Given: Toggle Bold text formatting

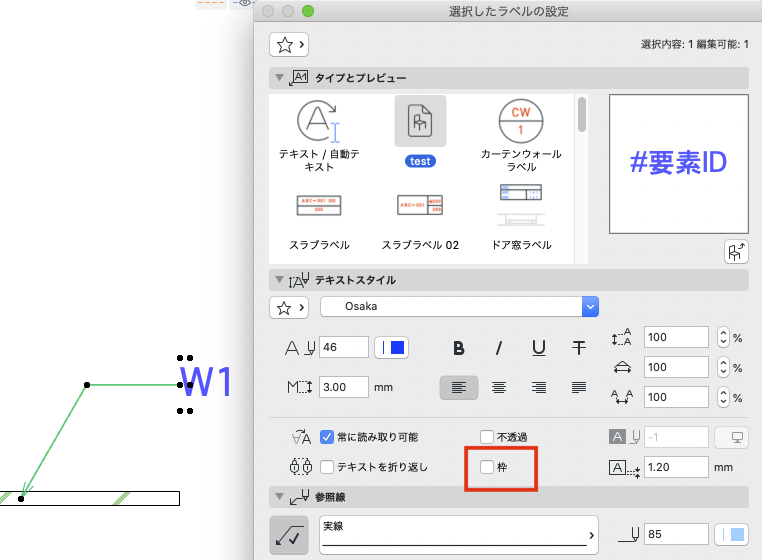Looking at the screenshot, I should click(458, 348).
